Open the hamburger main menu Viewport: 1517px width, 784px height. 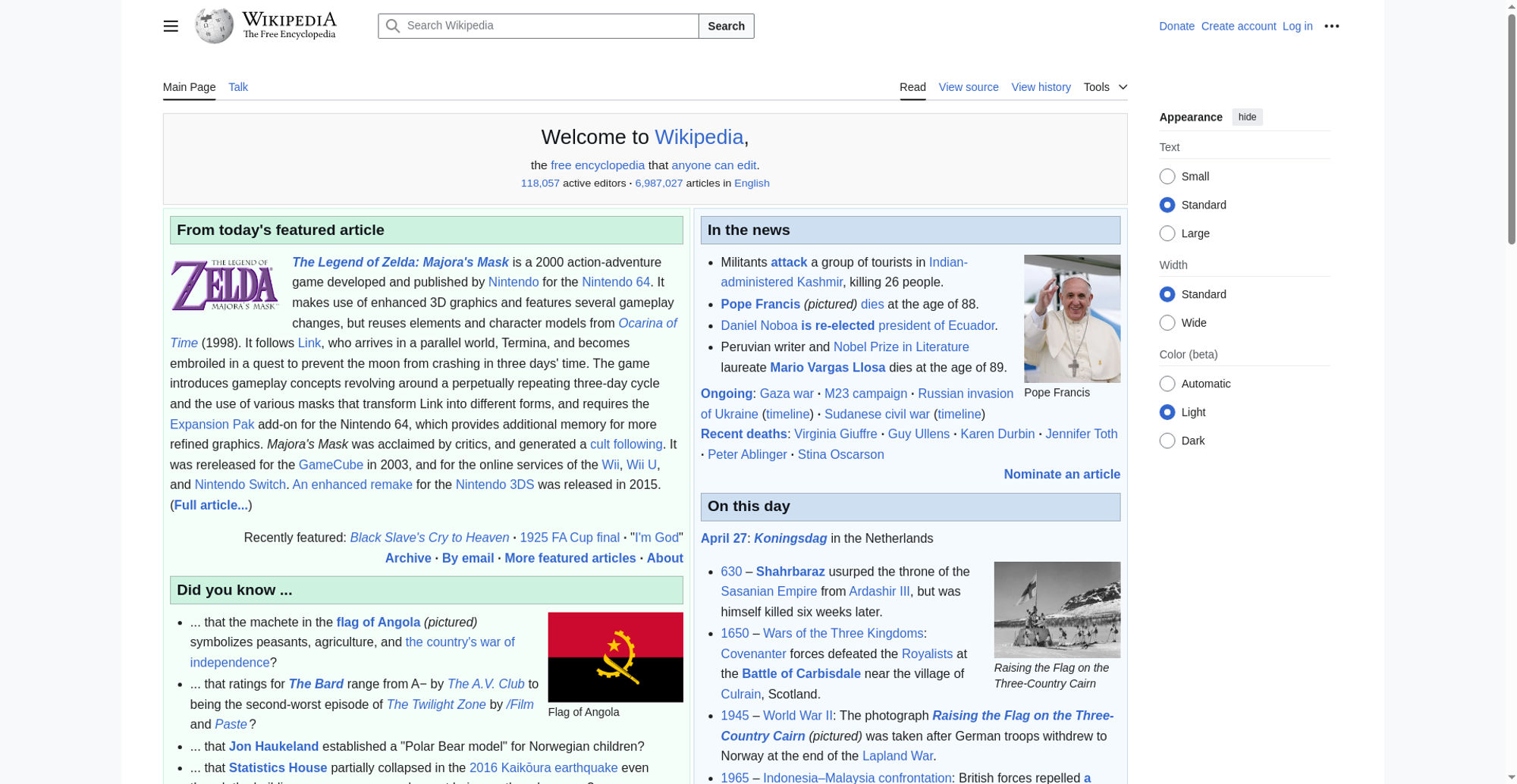pyautogui.click(x=171, y=26)
